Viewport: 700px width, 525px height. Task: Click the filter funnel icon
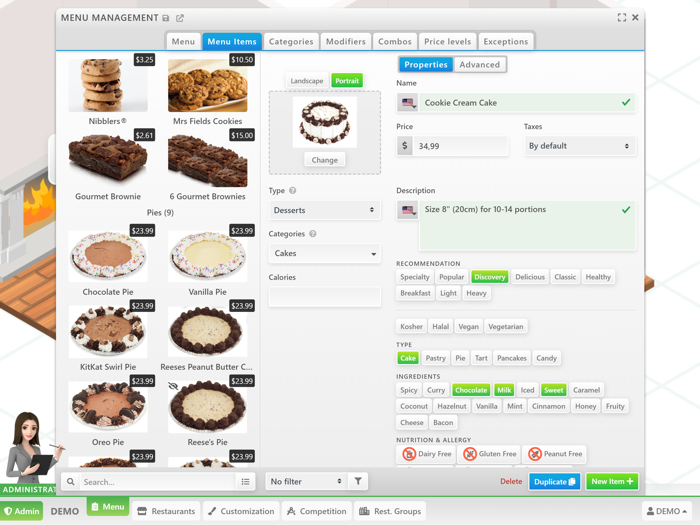358,481
